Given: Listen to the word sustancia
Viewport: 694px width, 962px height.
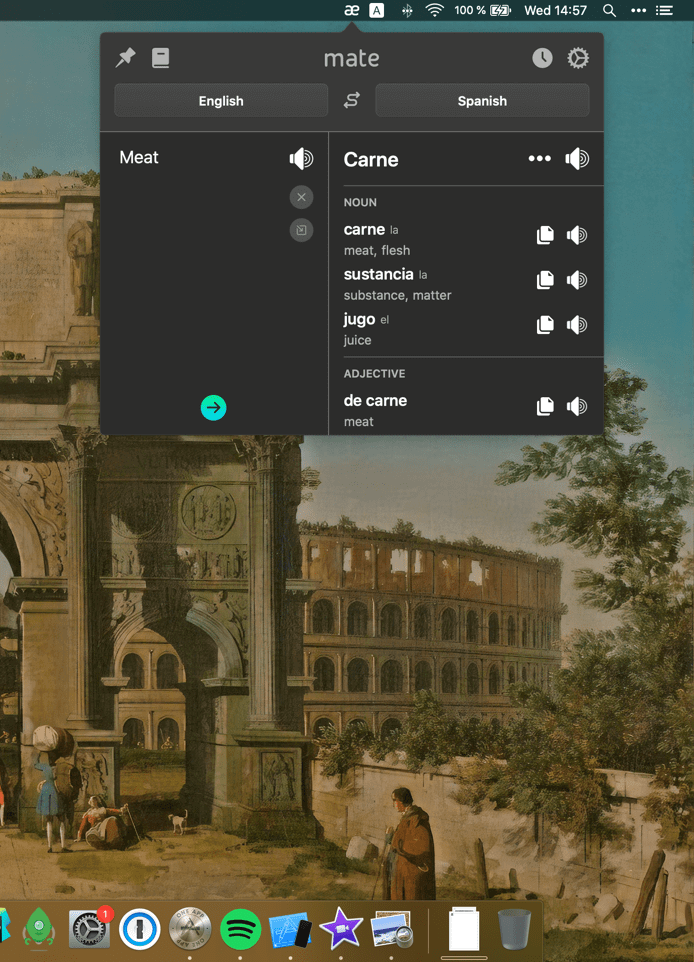Looking at the screenshot, I should pos(577,280).
